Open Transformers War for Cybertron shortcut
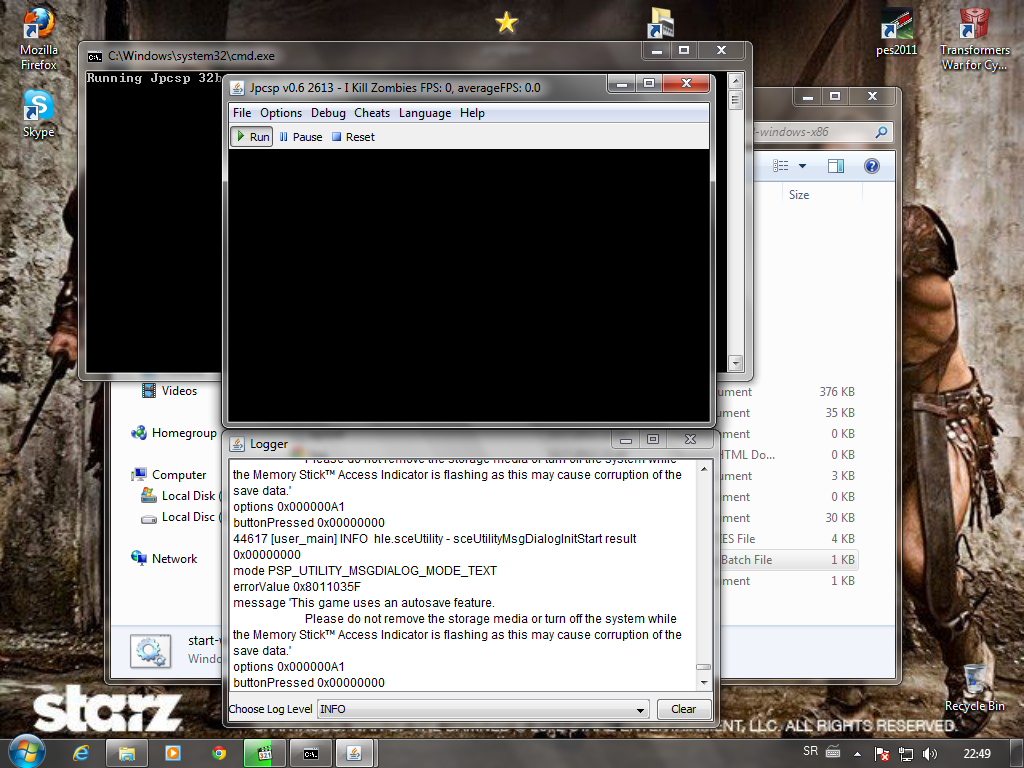 [x=975, y=38]
